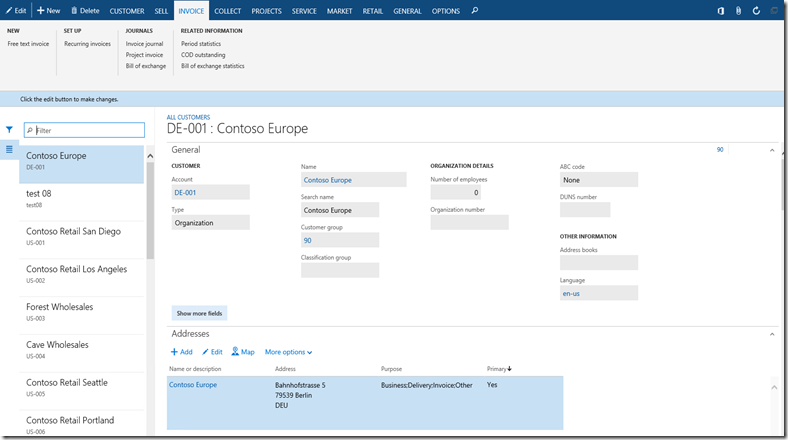Select Contoso Retail Portland customer
Screen dimensions: 788x440
(x=81, y=424)
